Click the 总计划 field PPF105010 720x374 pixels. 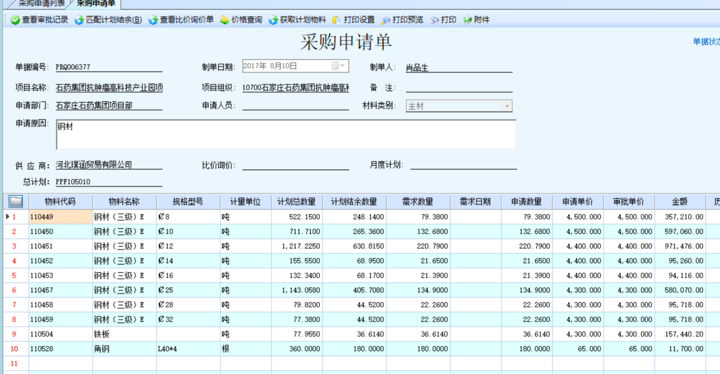tap(109, 181)
